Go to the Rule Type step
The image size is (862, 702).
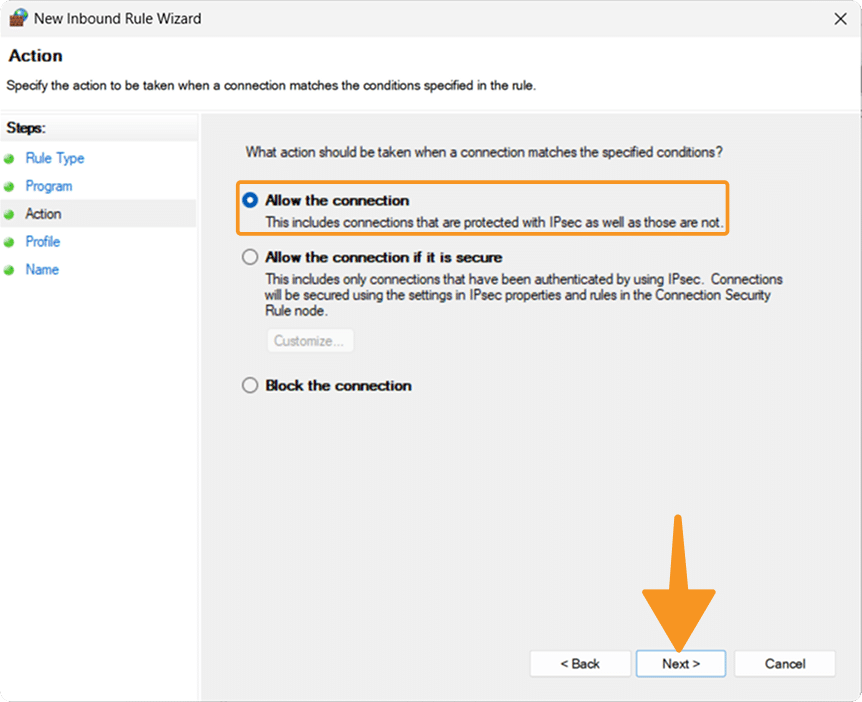[55, 158]
